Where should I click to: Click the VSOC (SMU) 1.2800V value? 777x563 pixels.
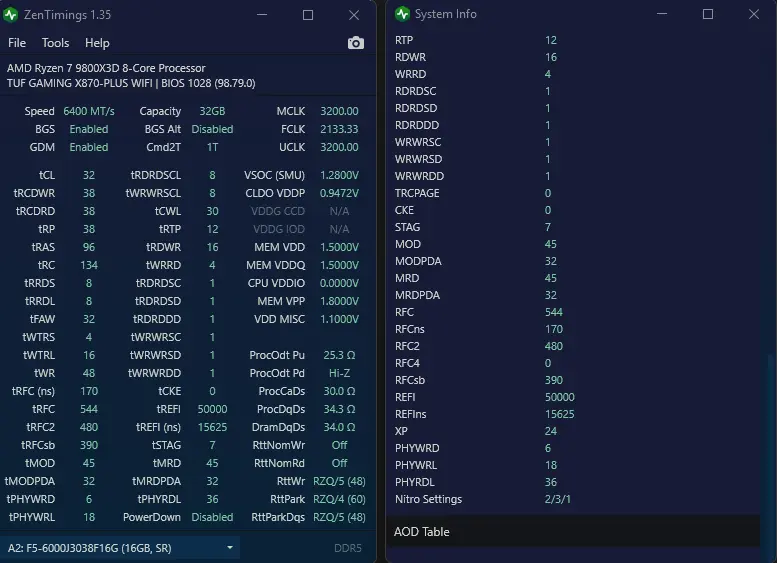point(339,175)
